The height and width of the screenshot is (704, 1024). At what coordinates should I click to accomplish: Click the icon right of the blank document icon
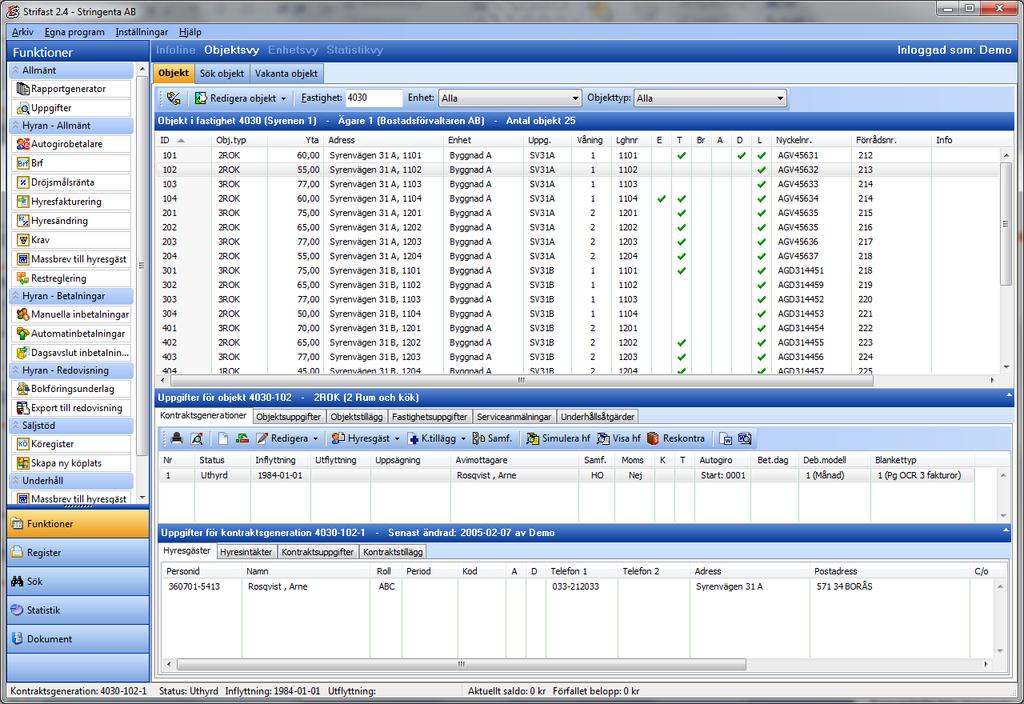point(242,438)
